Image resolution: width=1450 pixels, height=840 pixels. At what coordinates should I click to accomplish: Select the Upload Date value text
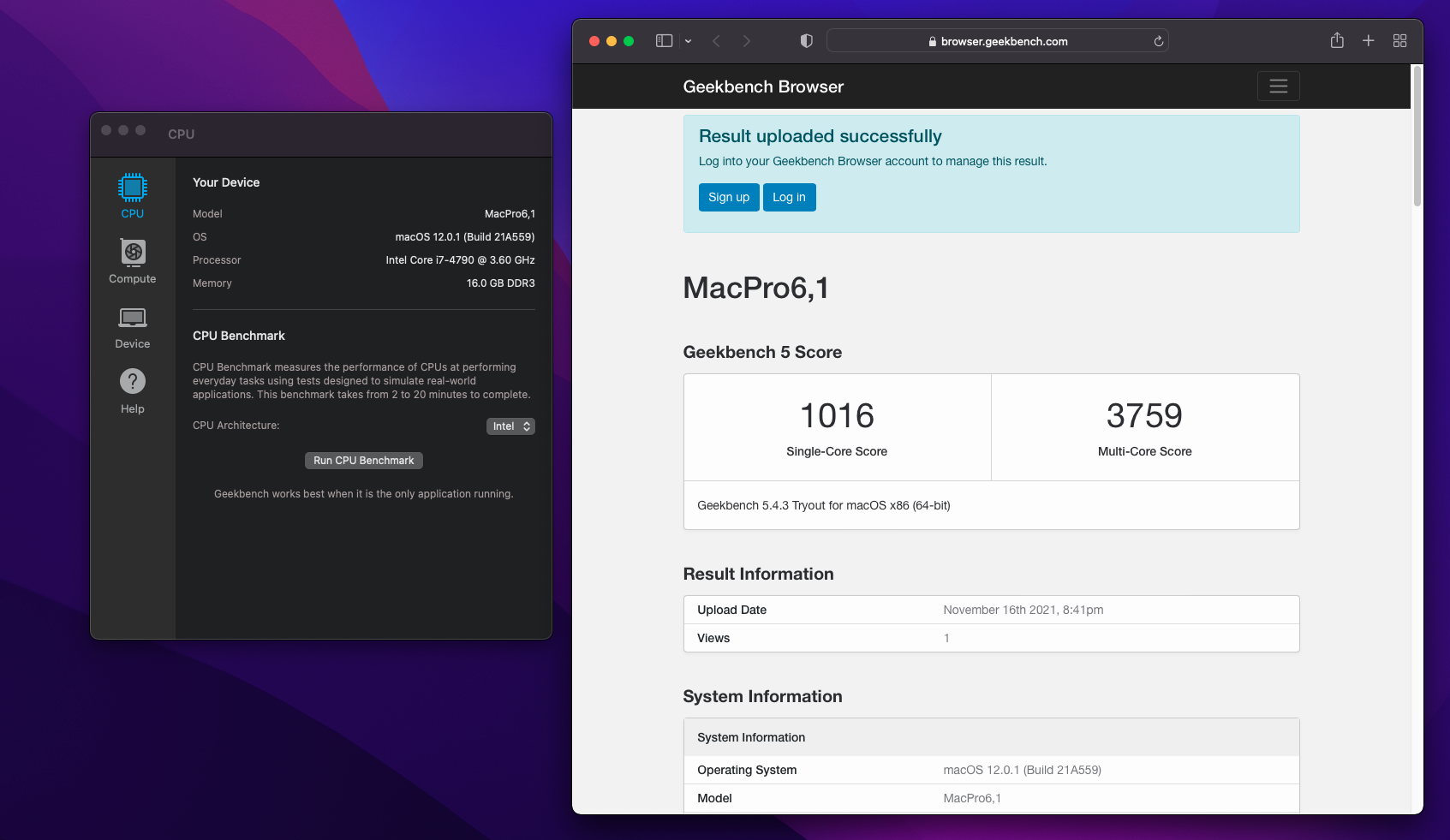pyautogui.click(x=1023, y=610)
